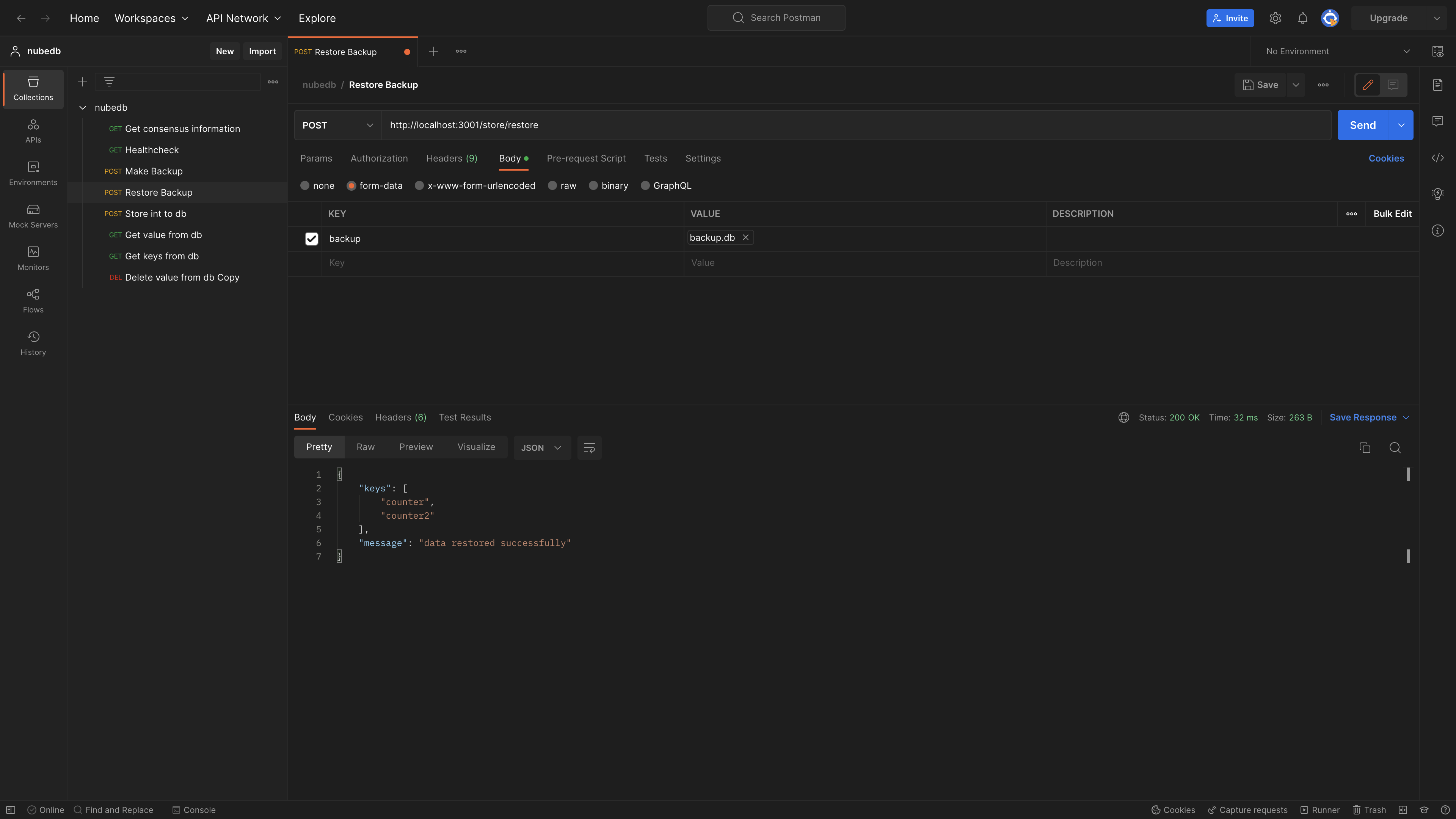This screenshot has width=1456, height=819.
Task: Switch to the Authorization tab
Action: 379,159
